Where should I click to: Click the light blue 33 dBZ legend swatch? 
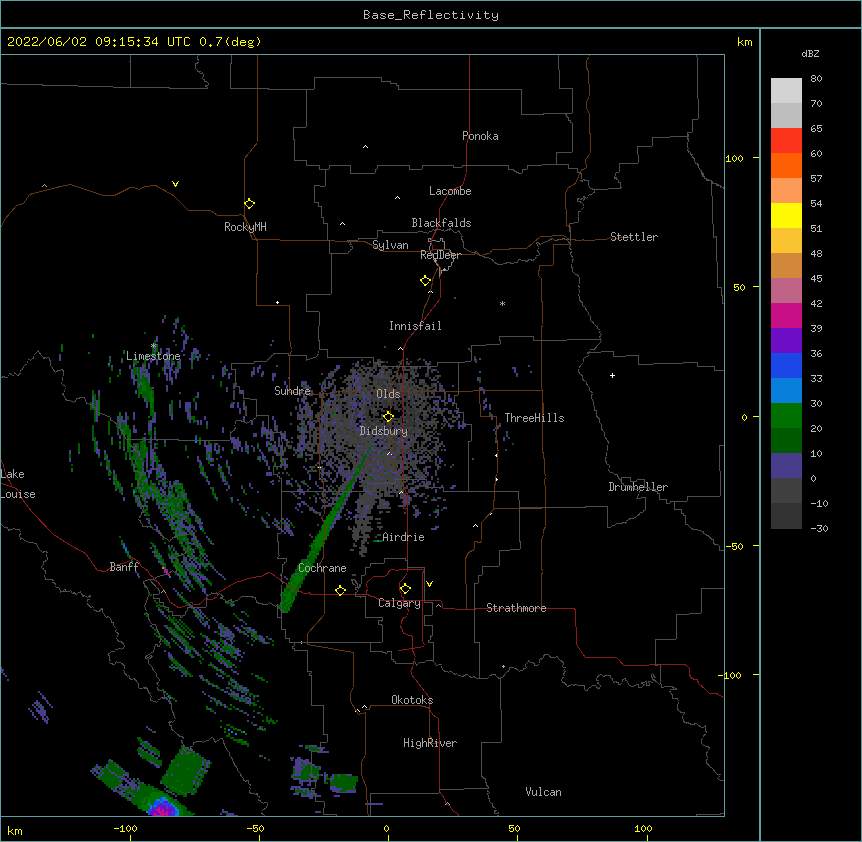pyautogui.click(x=786, y=391)
